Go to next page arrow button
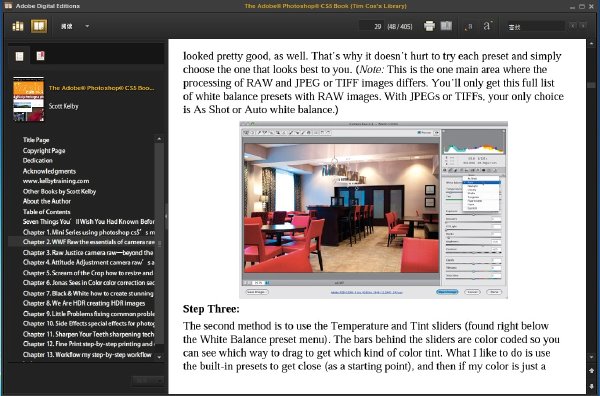This screenshot has width=600, height=396. tap(591, 386)
